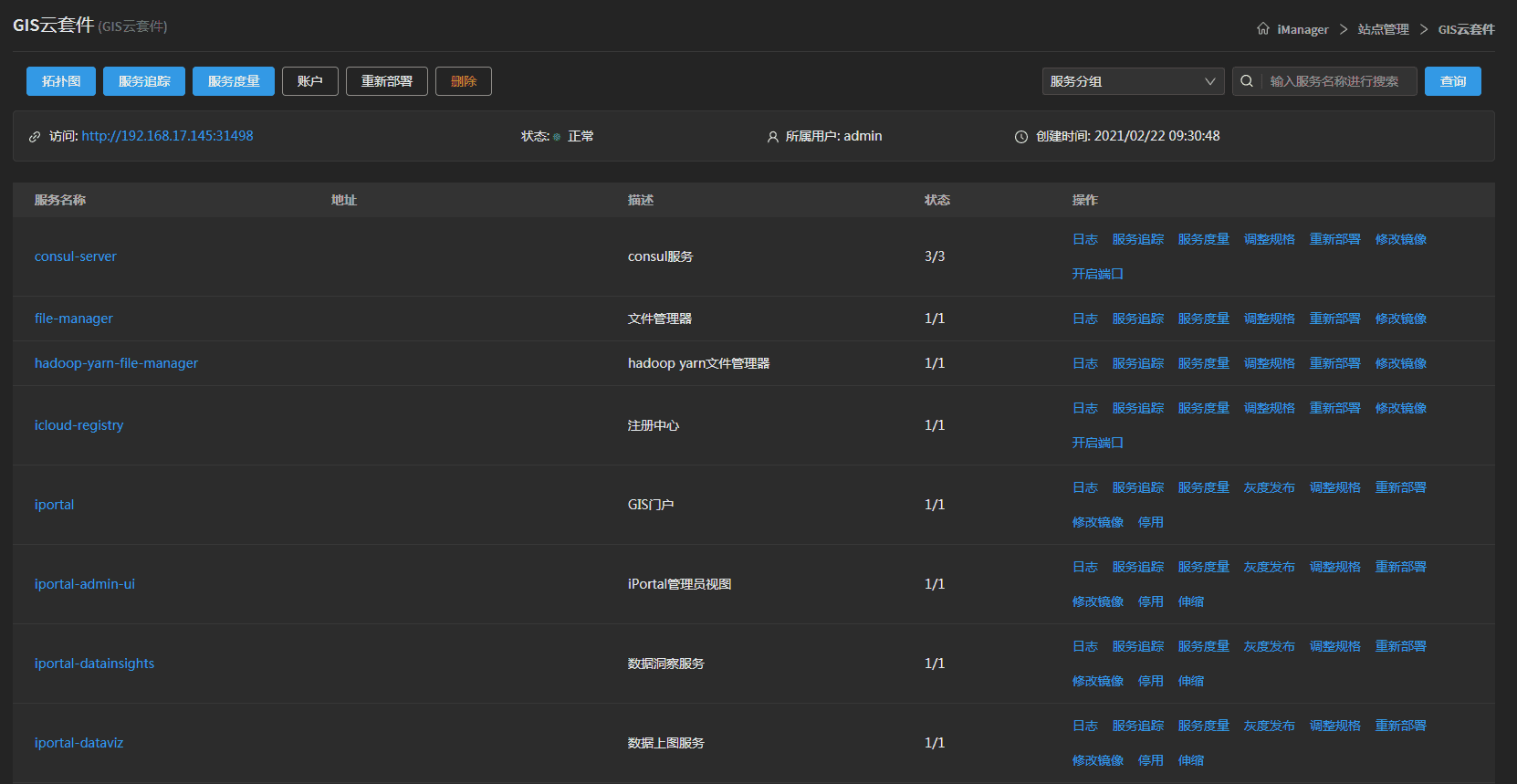Click the top 服务追踪 button
The image size is (1517, 784).
pyautogui.click(x=144, y=81)
